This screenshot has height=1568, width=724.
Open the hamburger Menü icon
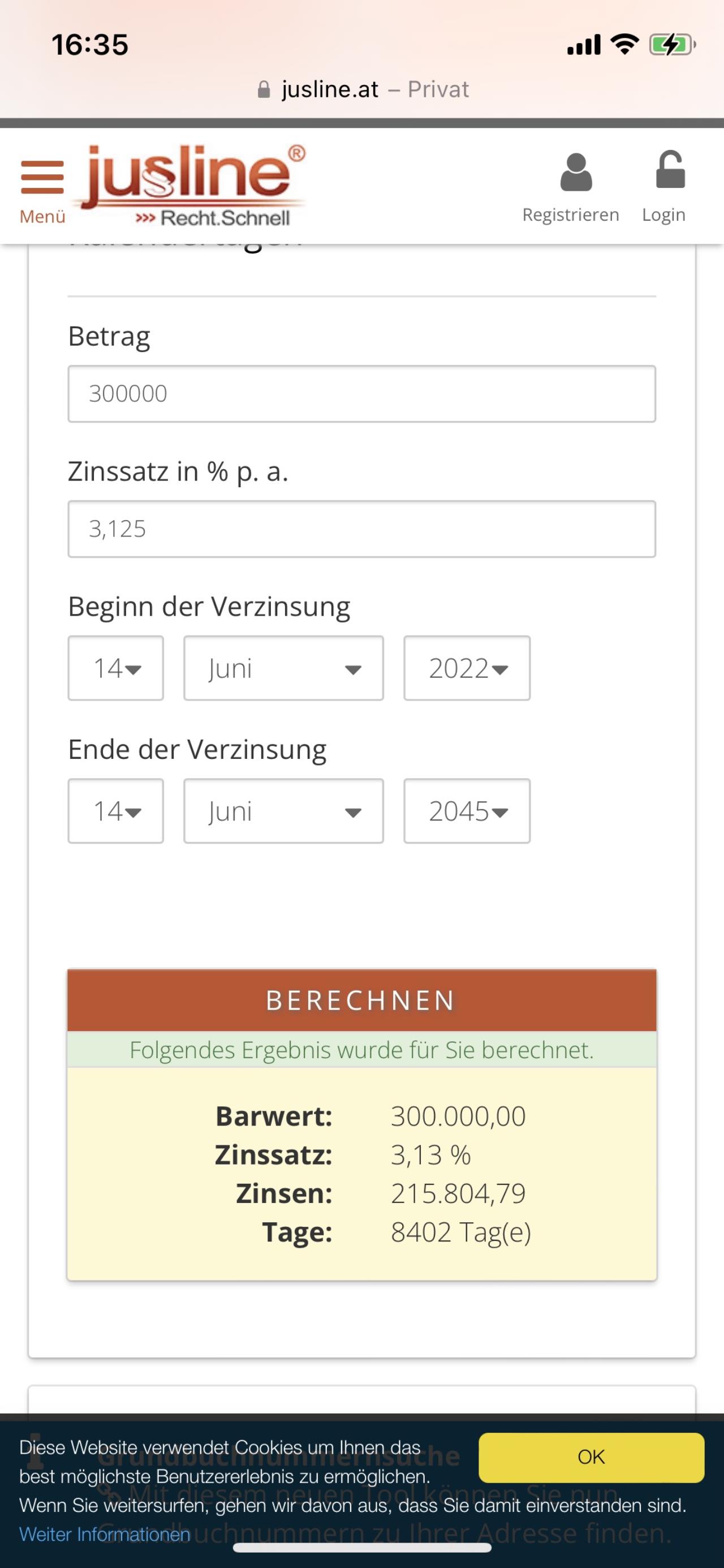(42, 177)
